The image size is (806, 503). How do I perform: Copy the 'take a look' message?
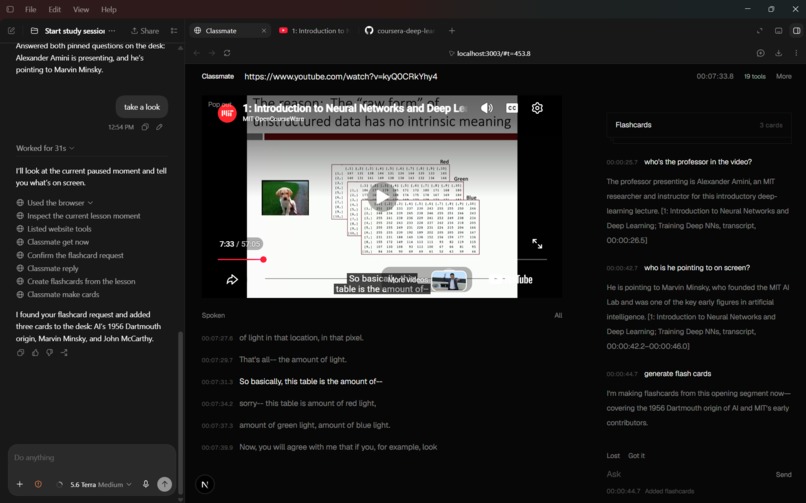pos(145,127)
